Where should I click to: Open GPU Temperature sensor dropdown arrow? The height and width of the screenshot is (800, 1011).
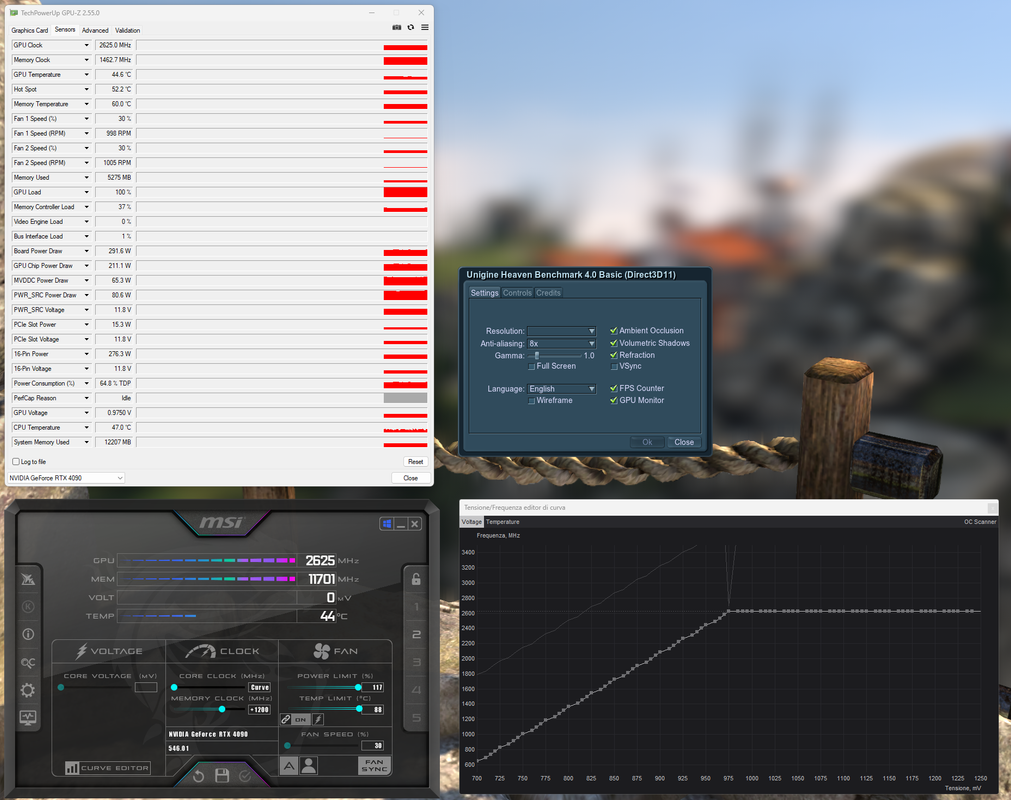point(86,75)
